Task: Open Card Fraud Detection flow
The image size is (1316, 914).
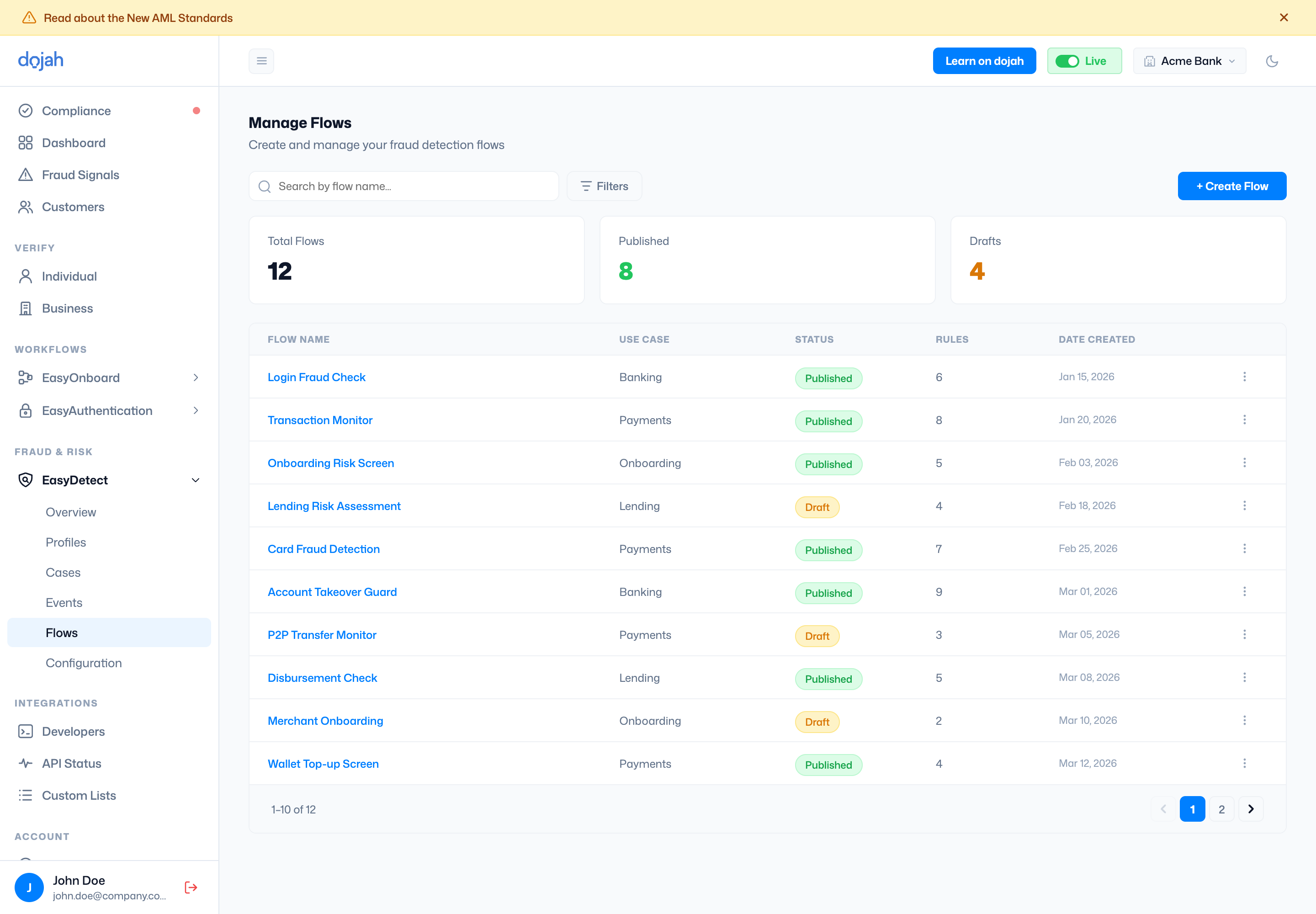Action: point(324,549)
